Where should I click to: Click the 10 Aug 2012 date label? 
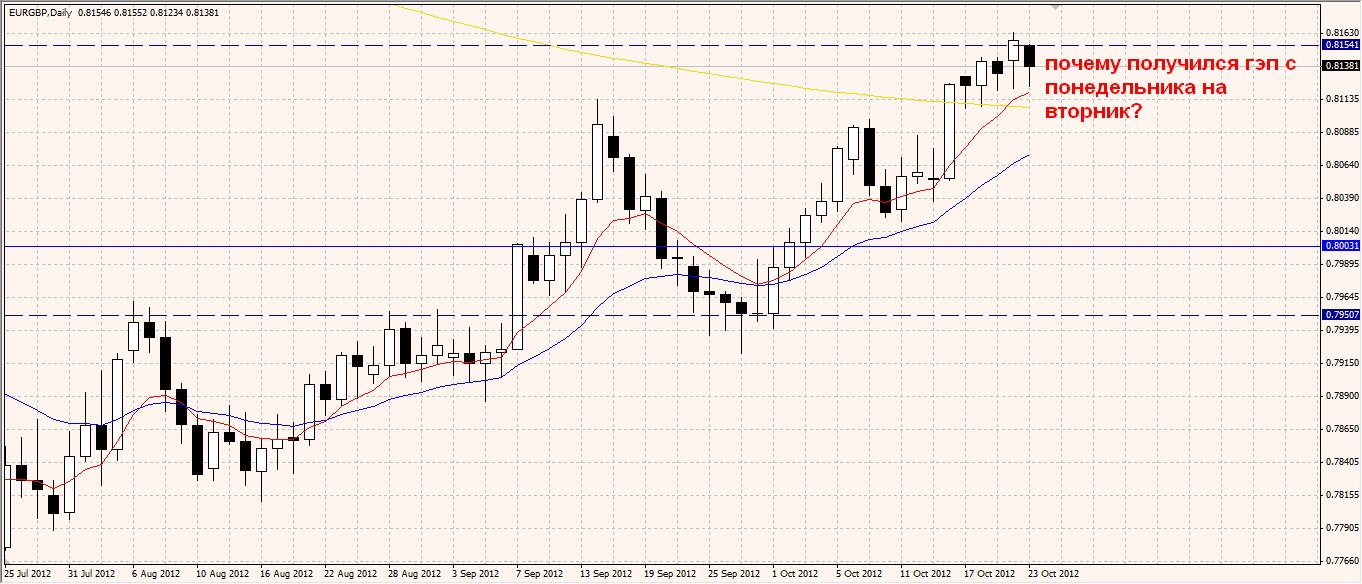222,575
